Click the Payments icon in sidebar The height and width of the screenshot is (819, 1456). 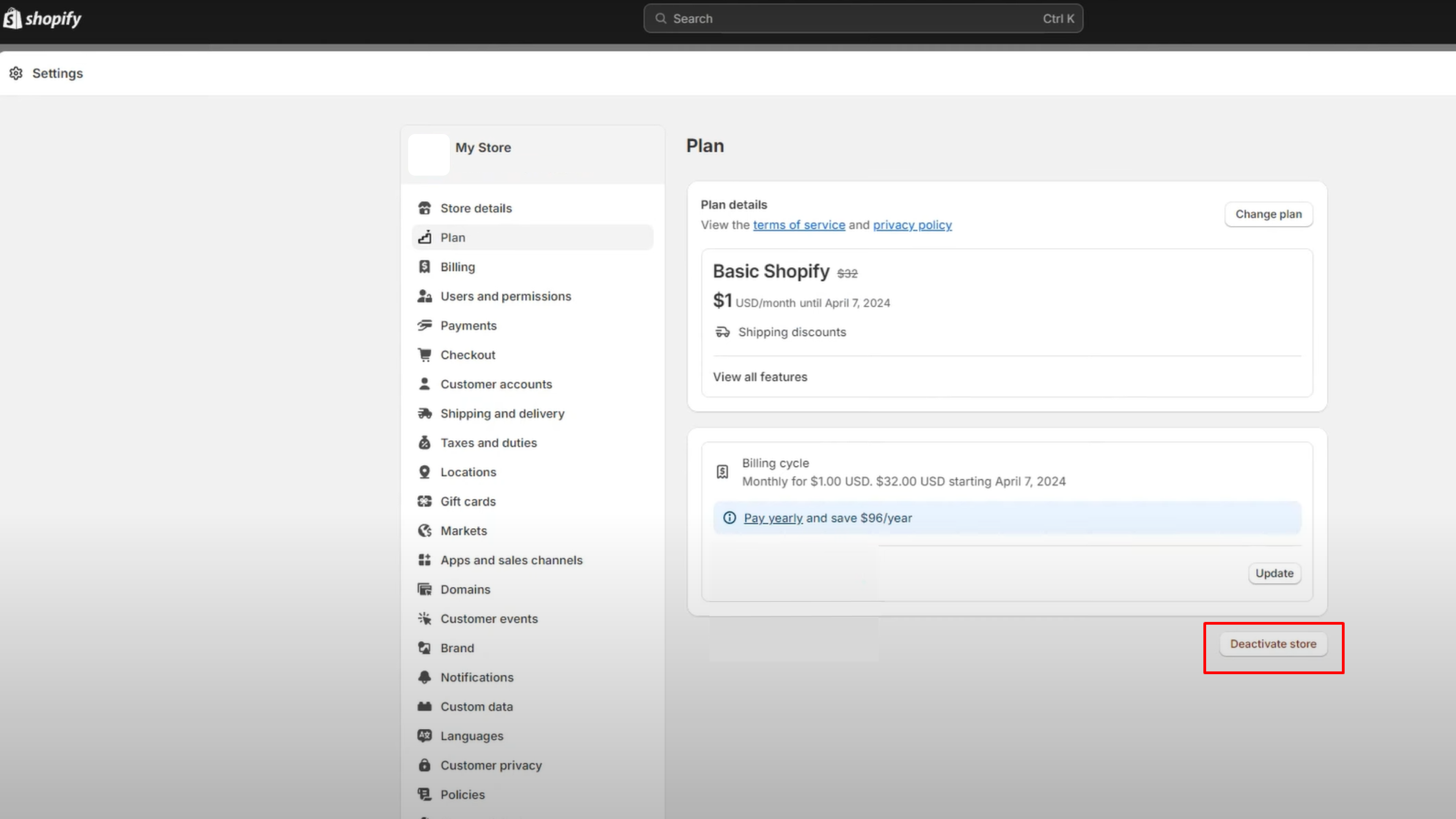(x=425, y=325)
